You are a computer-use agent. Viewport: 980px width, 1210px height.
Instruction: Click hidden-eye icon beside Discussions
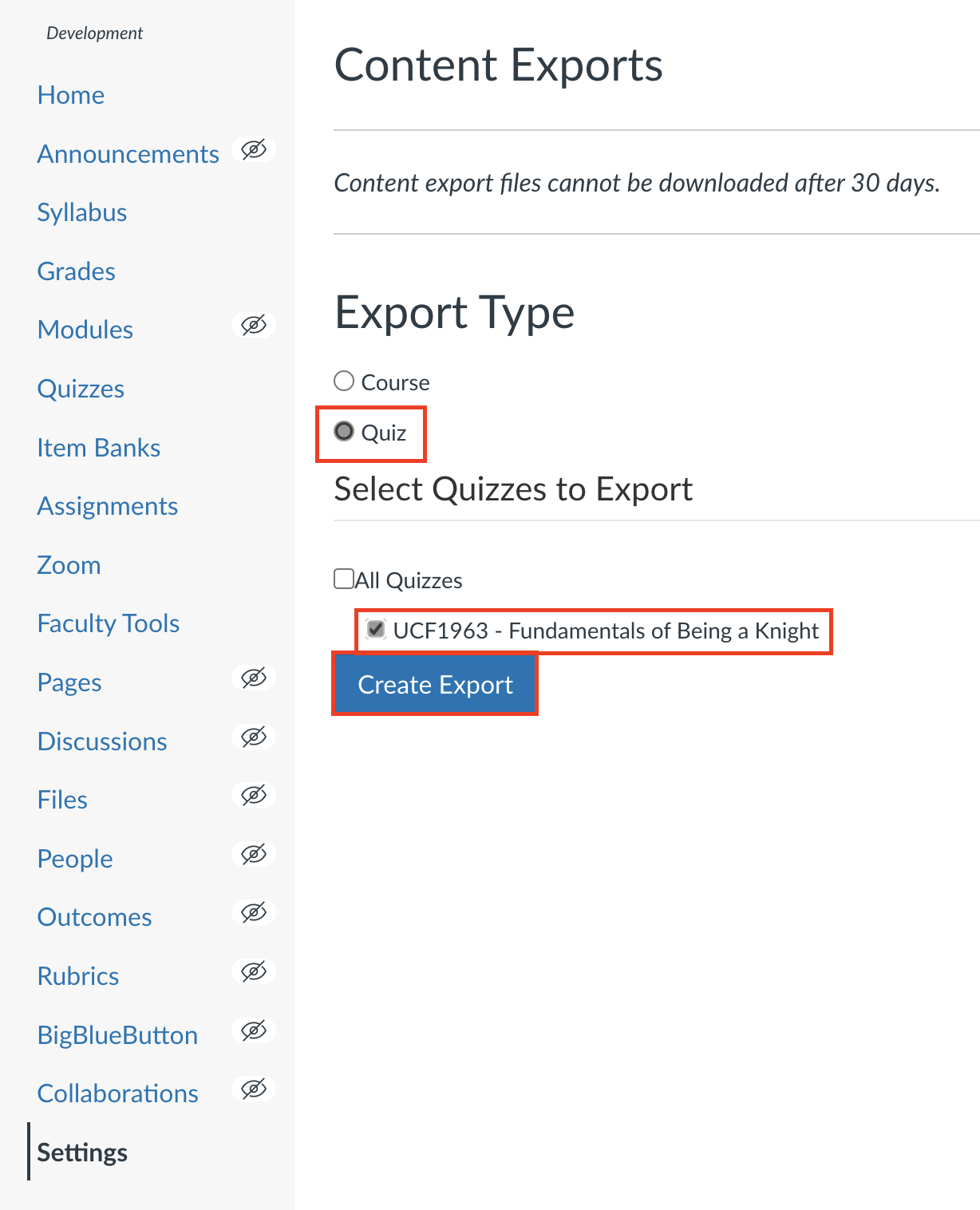[x=254, y=737]
